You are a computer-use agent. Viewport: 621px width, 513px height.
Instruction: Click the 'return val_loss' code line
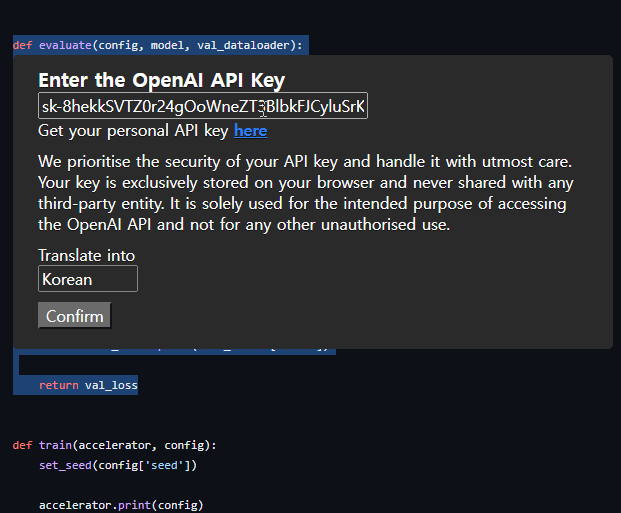click(88, 385)
